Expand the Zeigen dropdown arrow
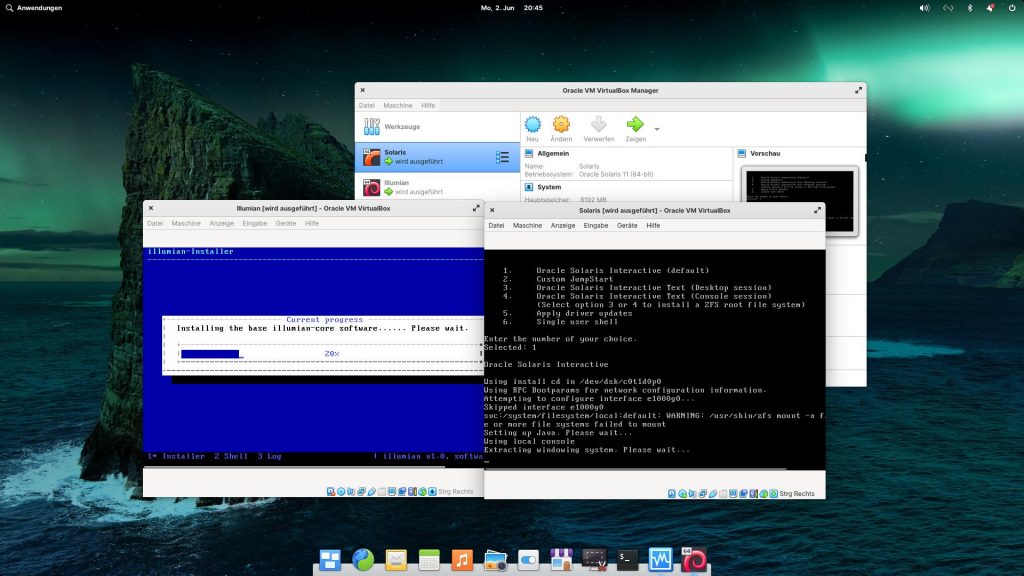 [x=657, y=129]
